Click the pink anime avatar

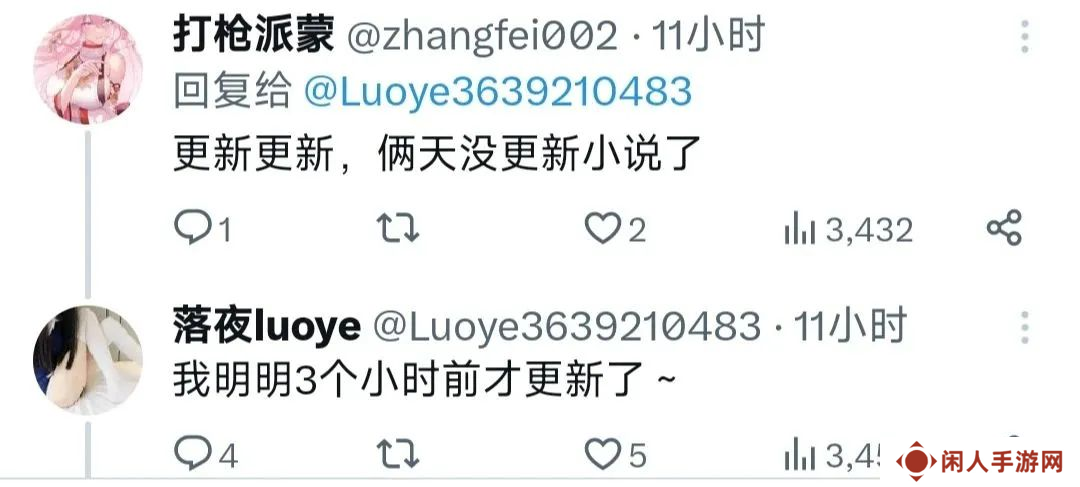click(x=87, y=69)
